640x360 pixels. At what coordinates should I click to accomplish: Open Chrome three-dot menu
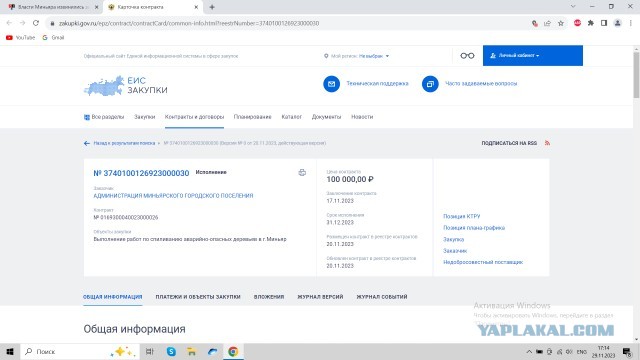pos(631,23)
